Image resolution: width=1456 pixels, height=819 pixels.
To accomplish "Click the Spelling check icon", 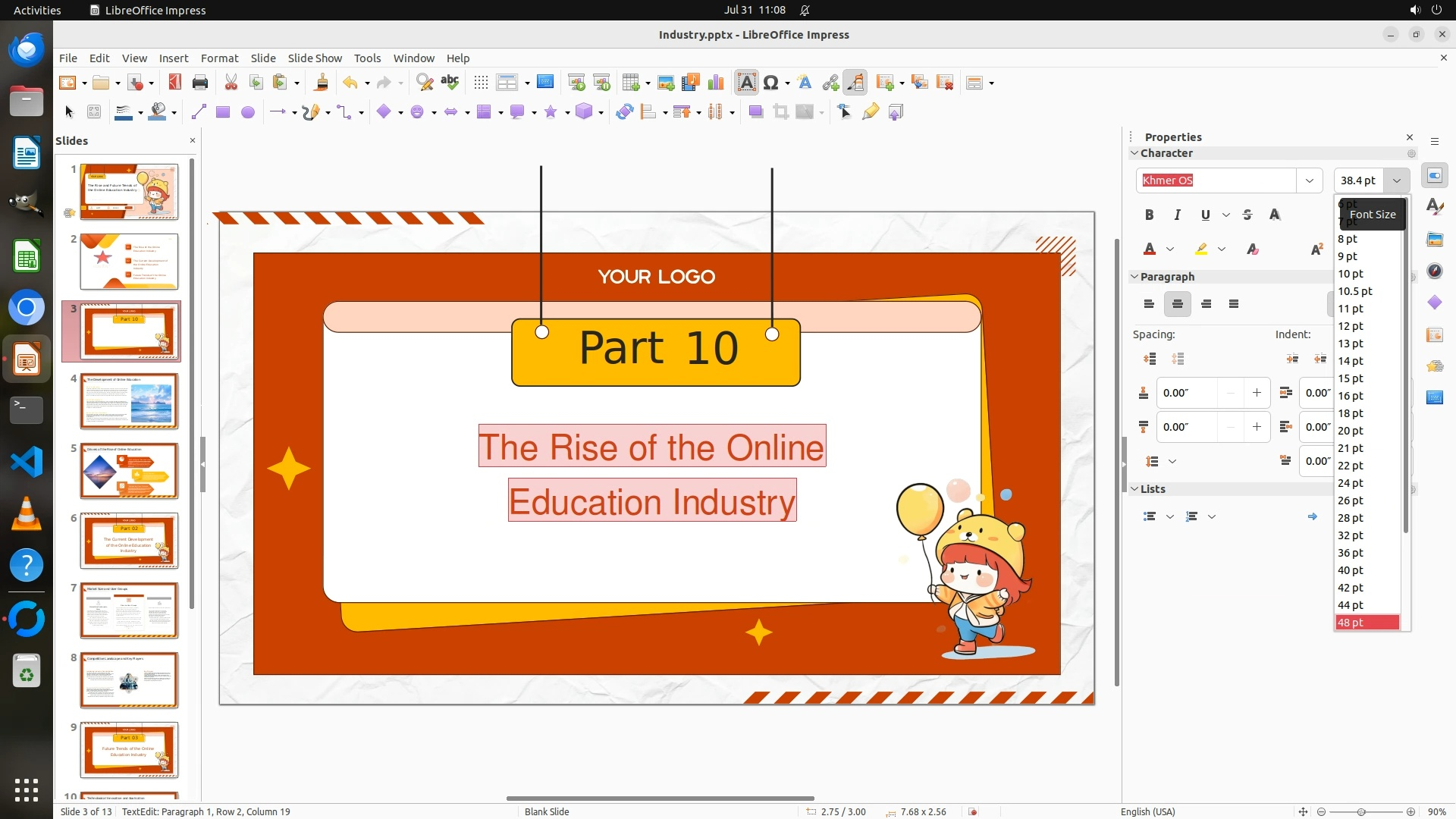I will (x=450, y=82).
